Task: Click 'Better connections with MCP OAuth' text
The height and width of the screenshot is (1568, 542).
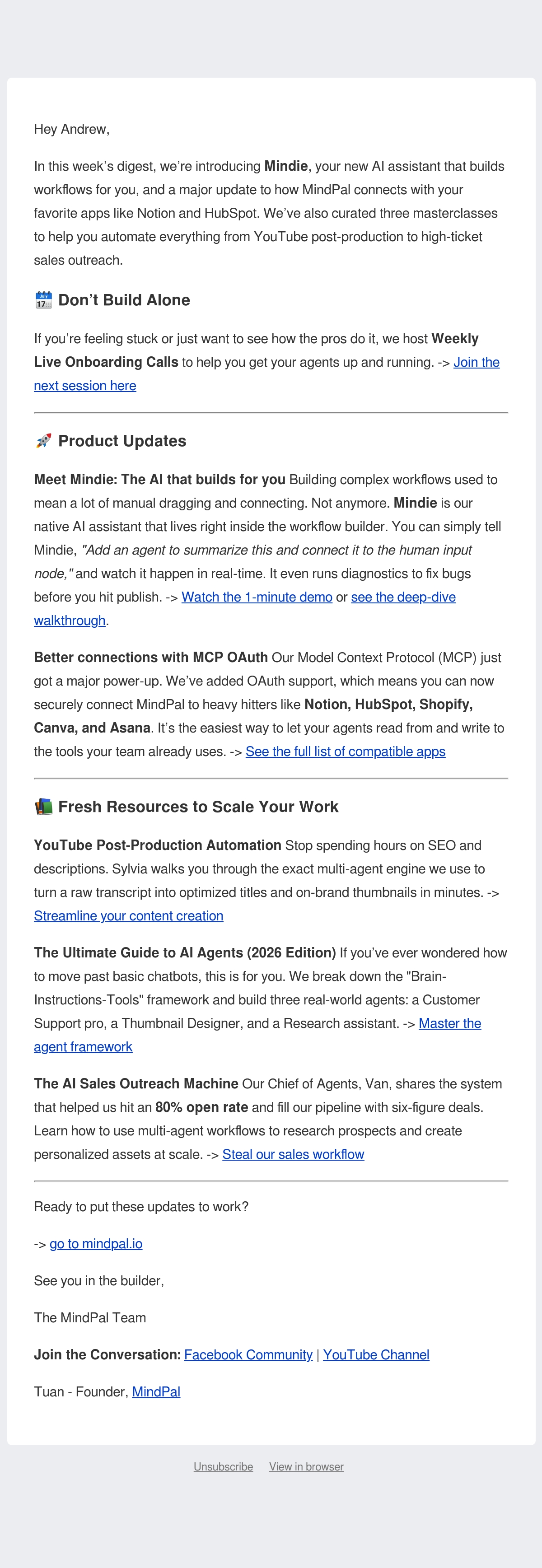Action: 151,658
